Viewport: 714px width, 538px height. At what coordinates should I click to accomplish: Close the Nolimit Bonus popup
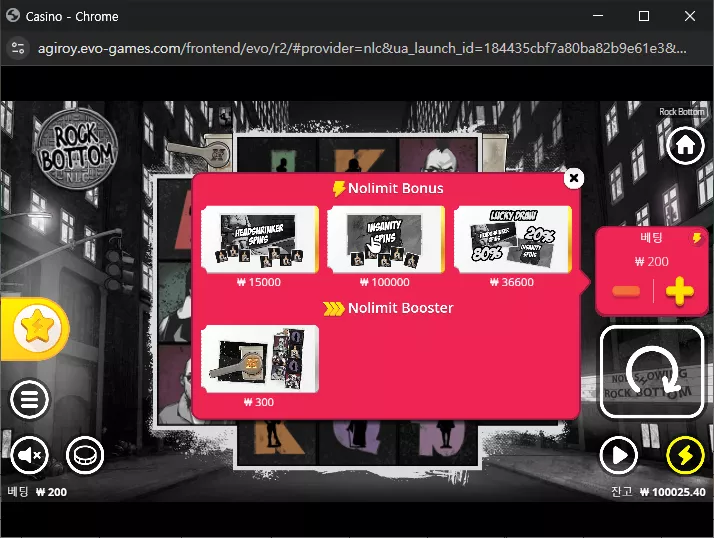click(x=574, y=178)
